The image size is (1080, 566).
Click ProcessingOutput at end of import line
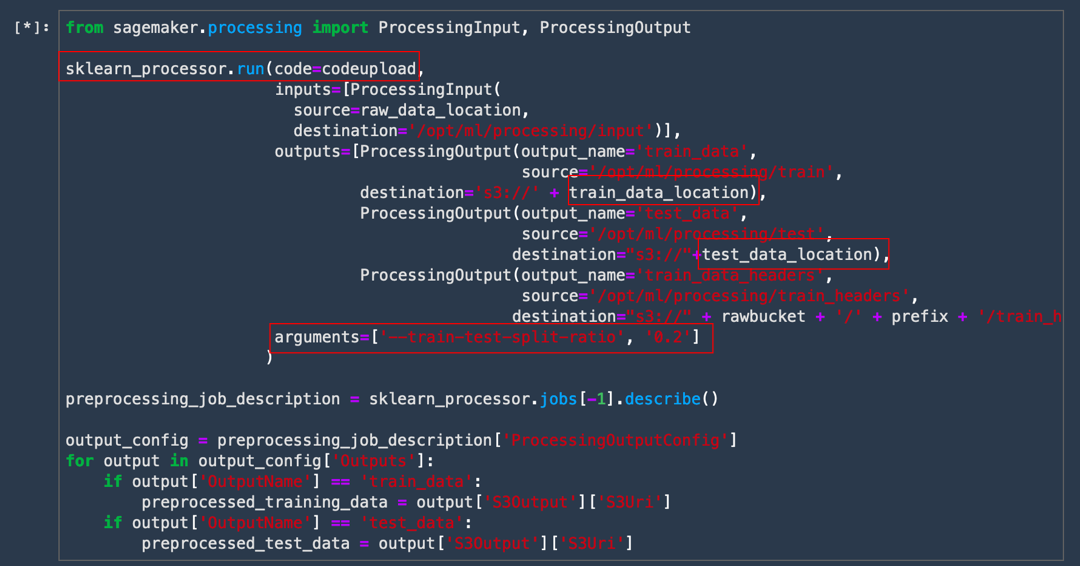click(x=614, y=28)
